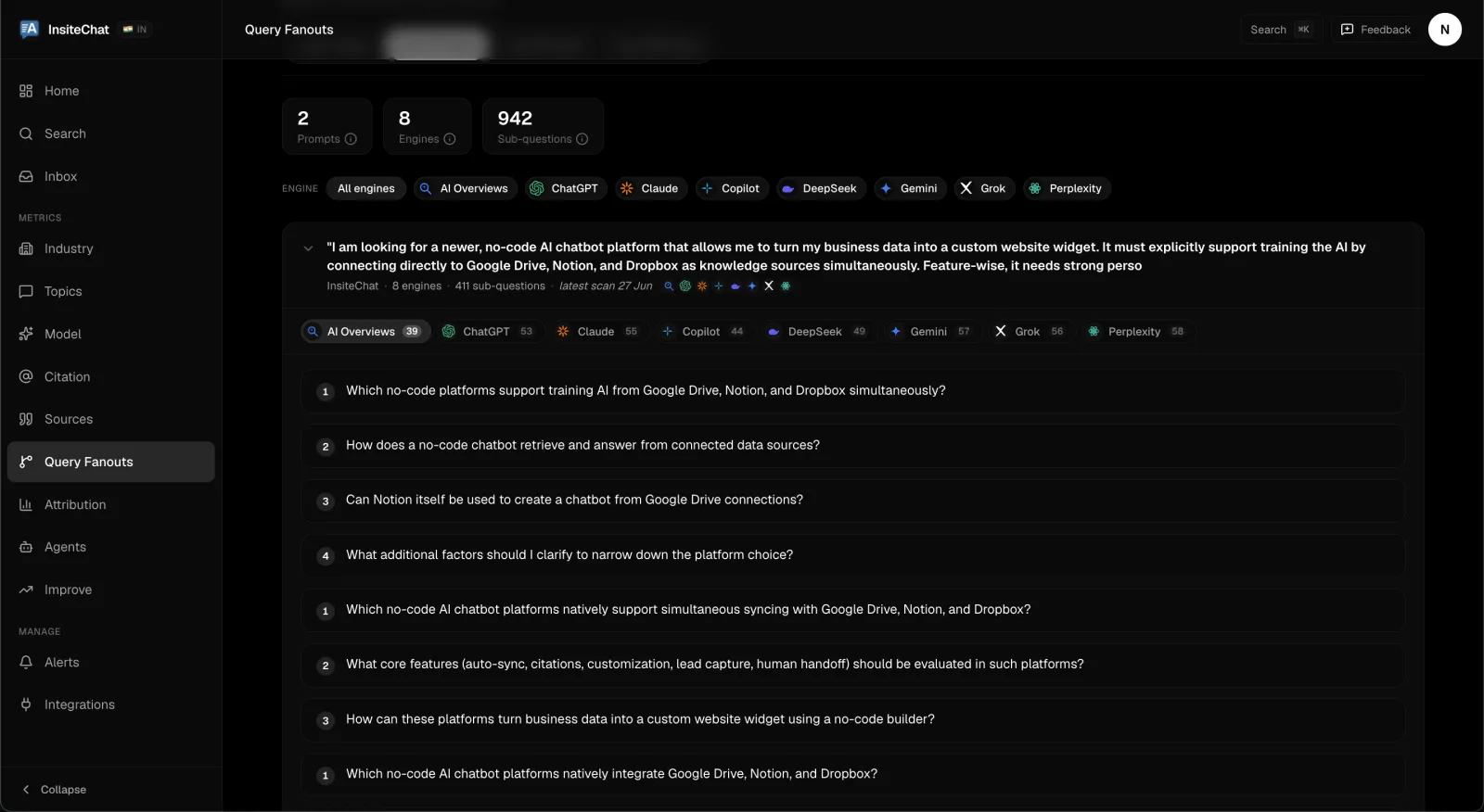
Task: Click the 2 Prompts stat card
Action: 327,126
